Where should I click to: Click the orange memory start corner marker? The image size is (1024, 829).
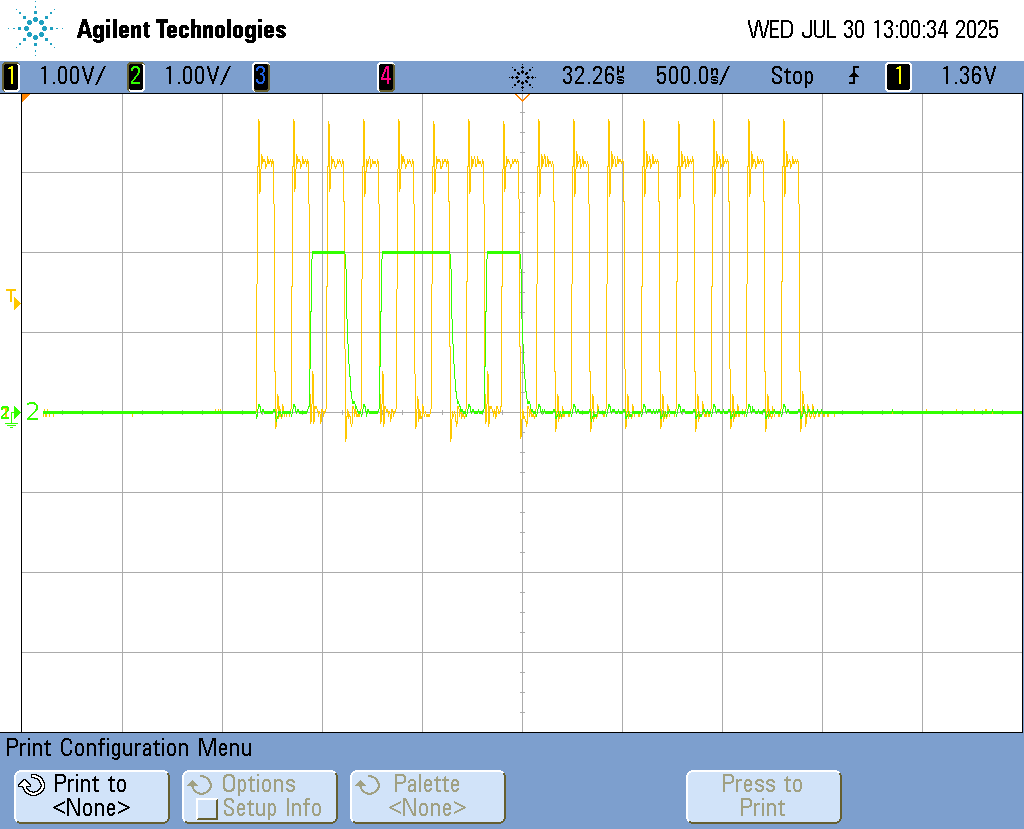(26, 97)
